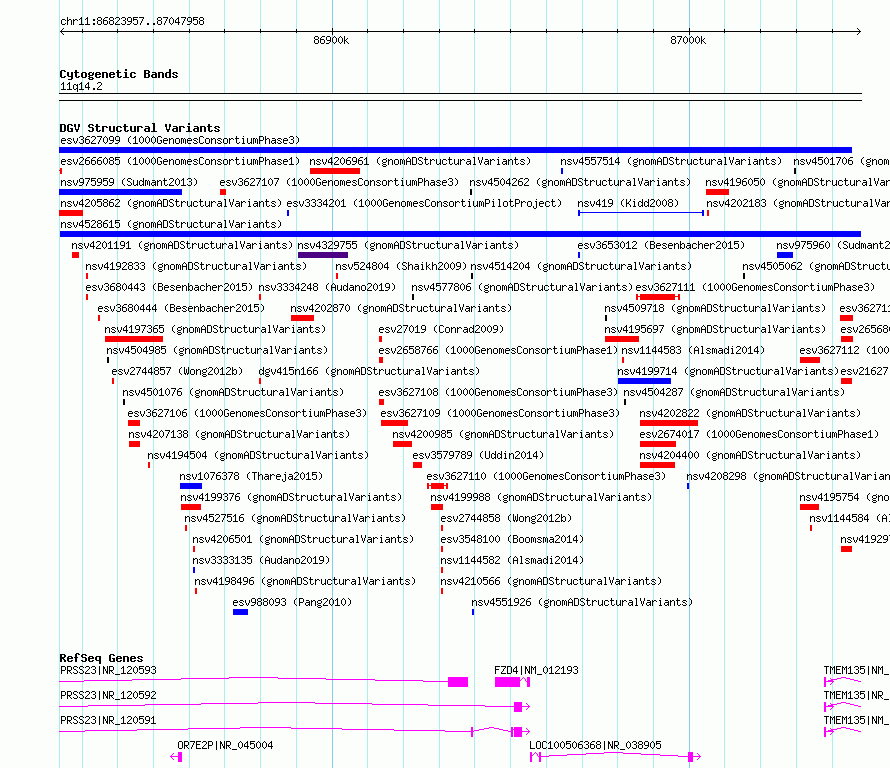Viewport: 890px width, 768px height.
Task: Click the nsv1076378 (Thareja2015) label
Action: (251, 476)
